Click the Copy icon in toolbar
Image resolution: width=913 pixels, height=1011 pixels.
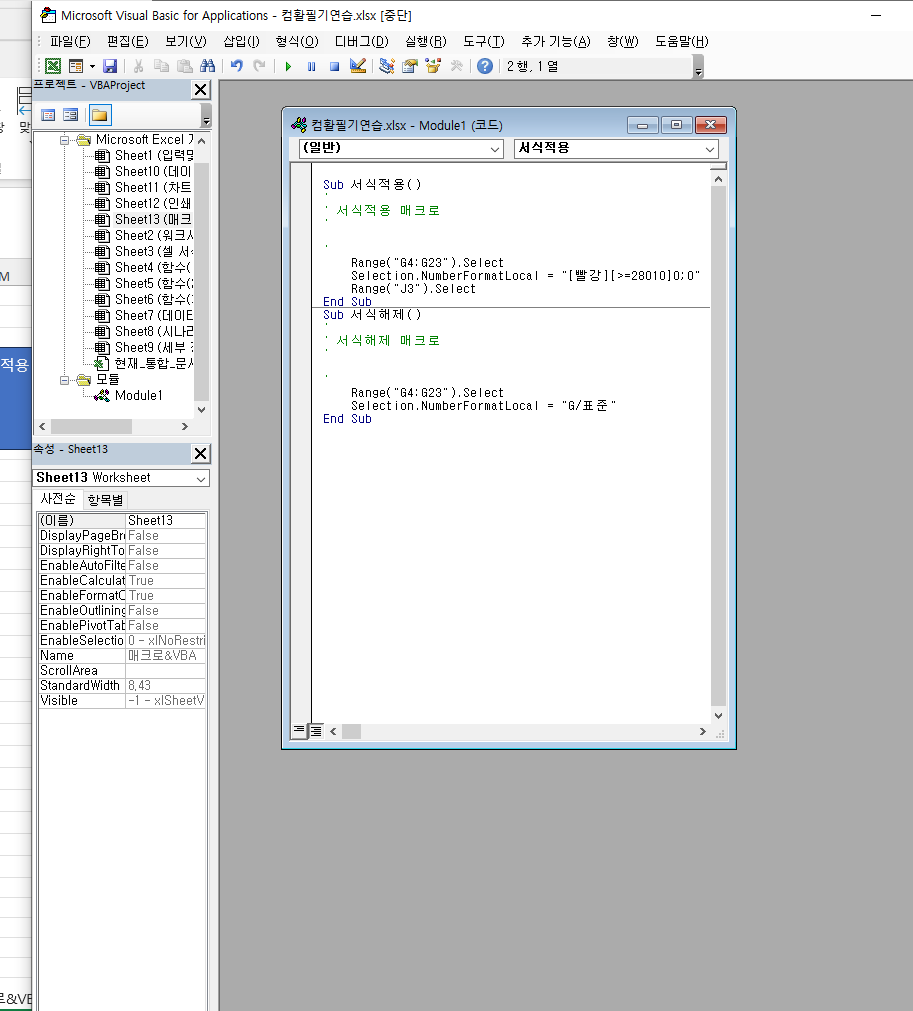pyautogui.click(x=161, y=66)
